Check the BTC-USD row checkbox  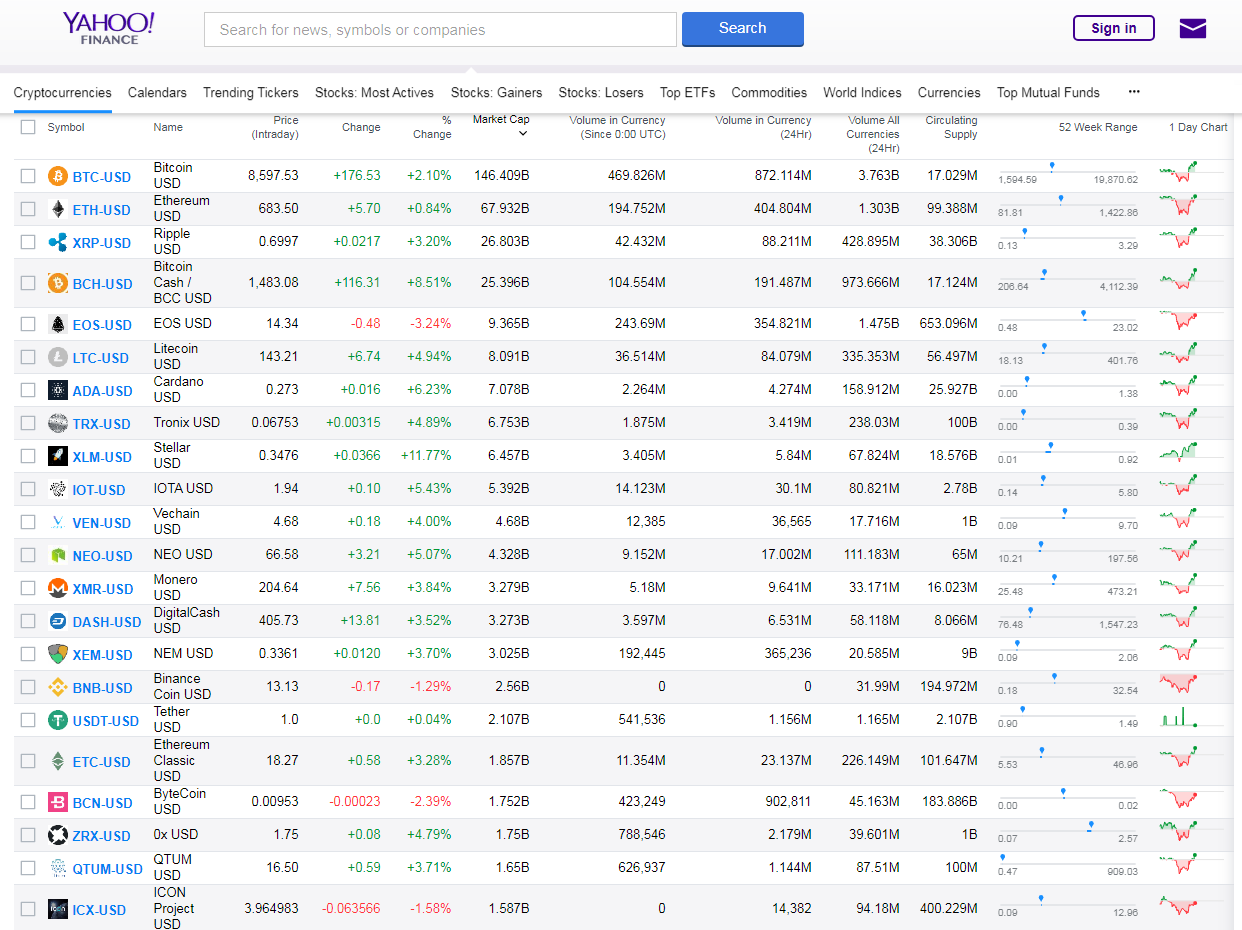coord(28,177)
